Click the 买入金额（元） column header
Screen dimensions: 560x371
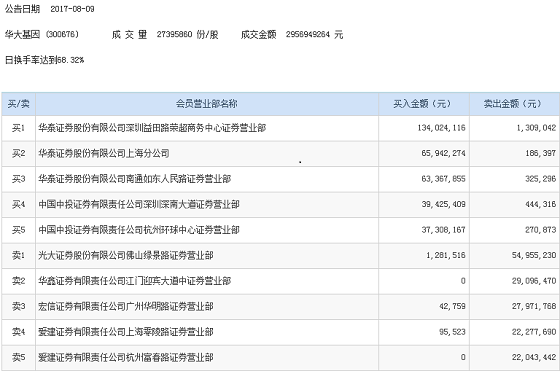[x=423, y=104]
